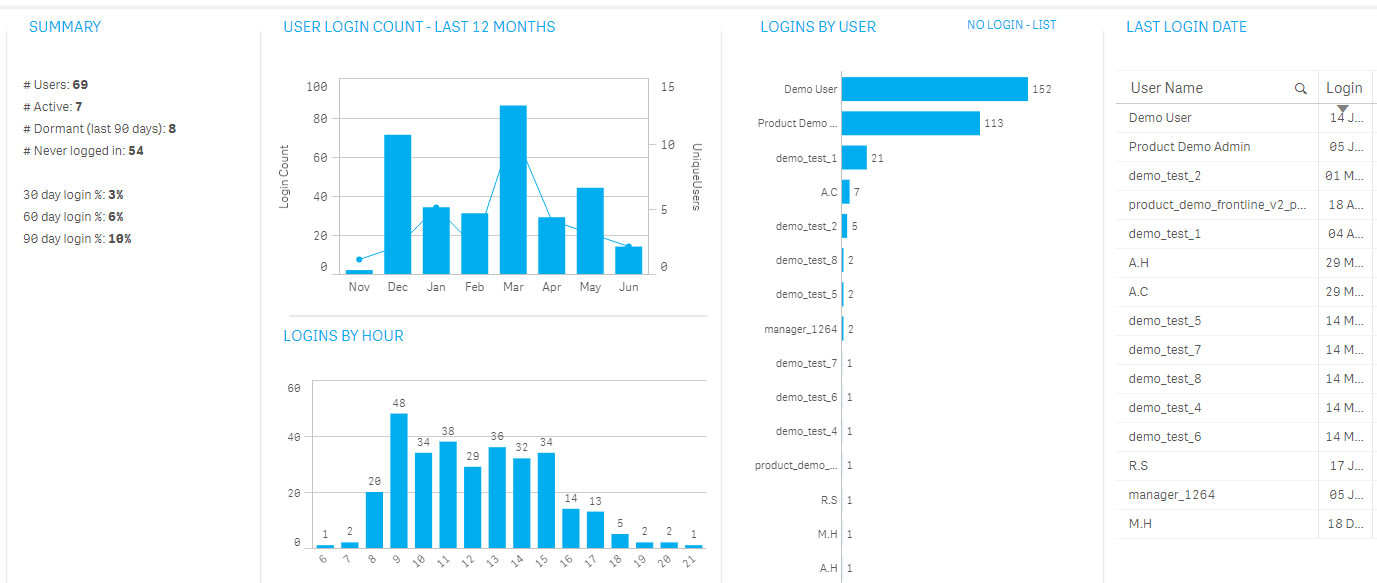The image size is (1377, 583).
Task: Select the Nov data point on UniqueUsers line
Action: click(359, 259)
